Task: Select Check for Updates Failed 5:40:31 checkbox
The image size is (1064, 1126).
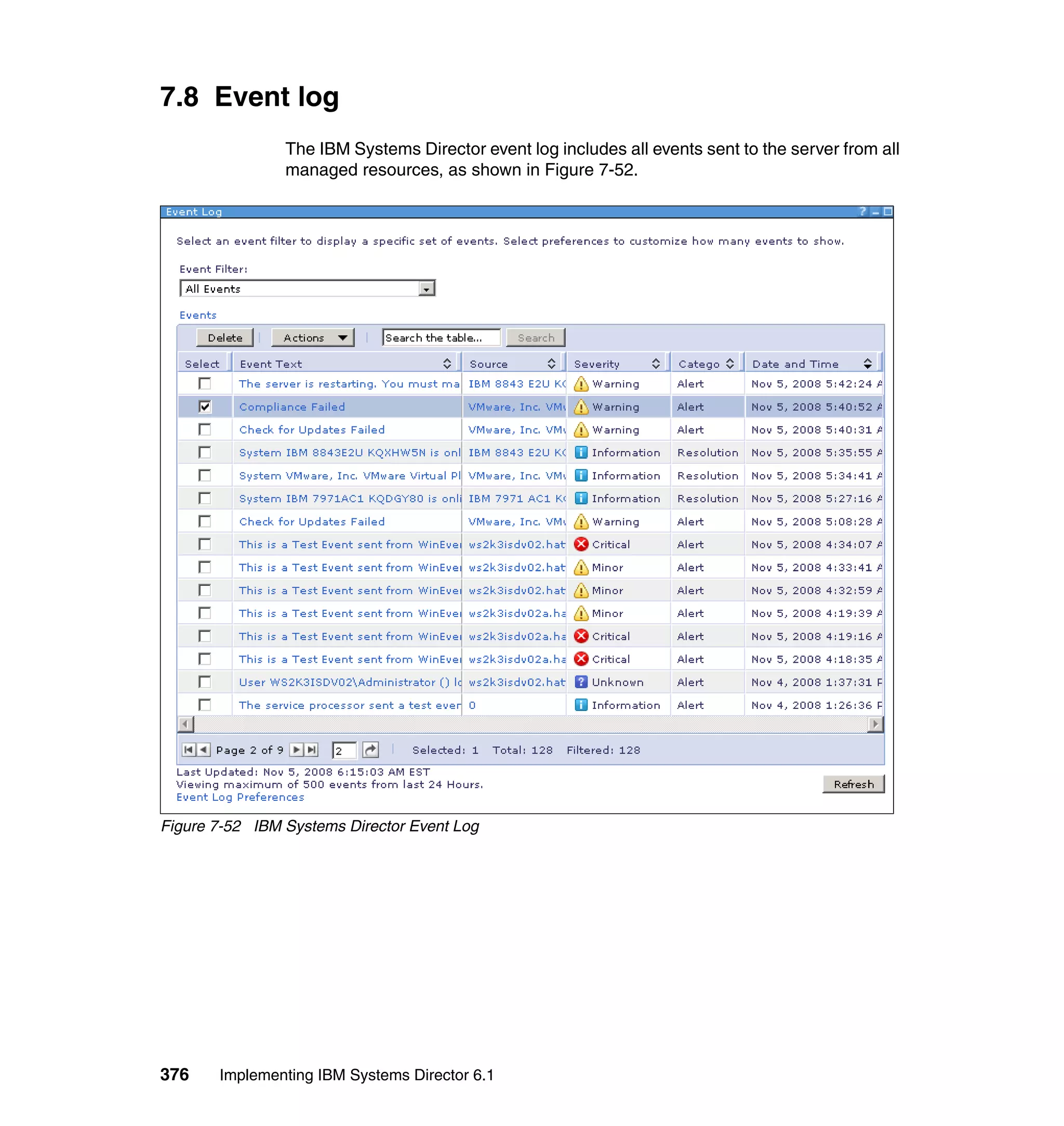Action: point(205,430)
